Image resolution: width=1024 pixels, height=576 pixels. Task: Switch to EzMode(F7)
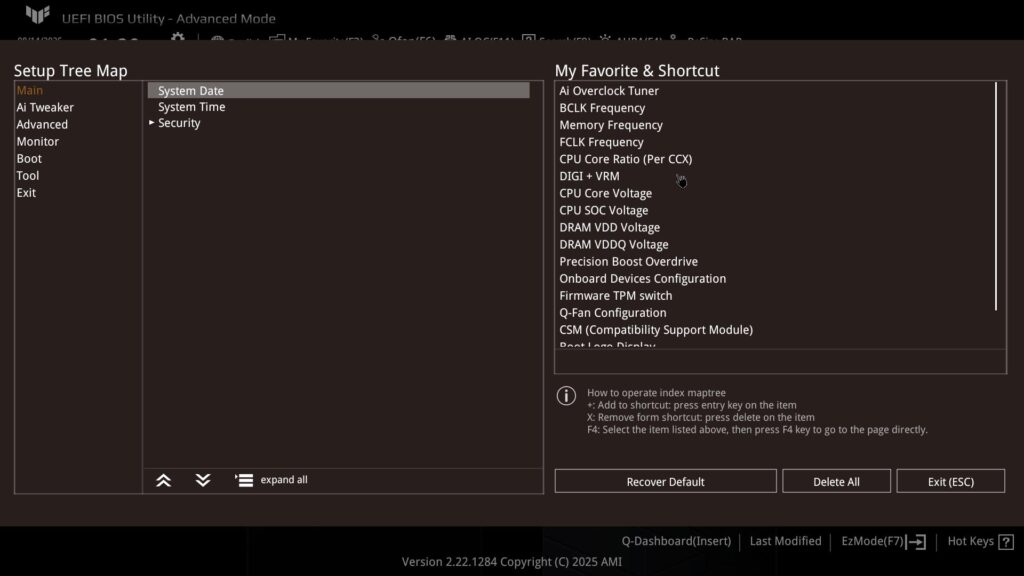click(872, 541)
